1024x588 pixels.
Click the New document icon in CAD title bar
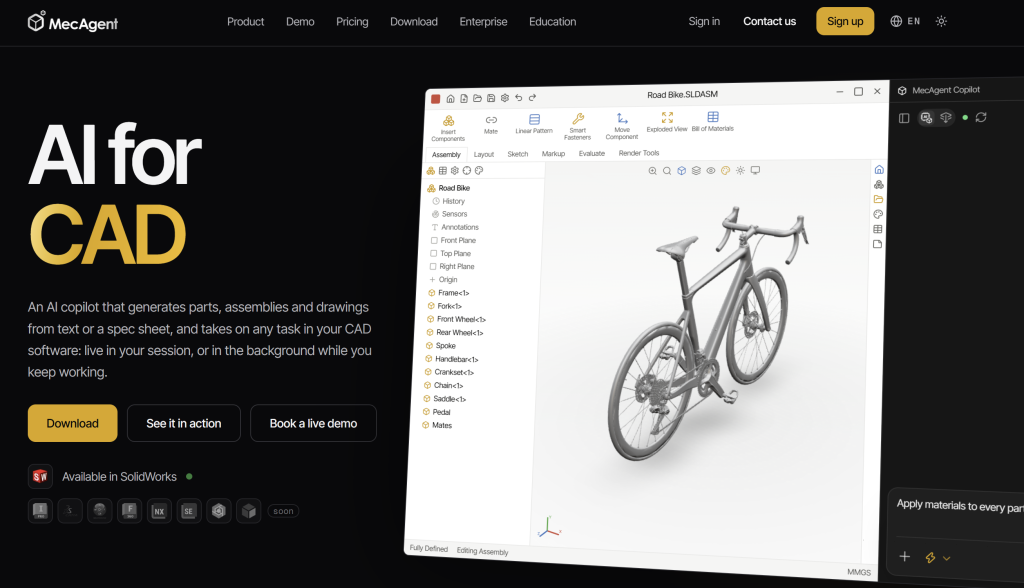click(464, 99)
